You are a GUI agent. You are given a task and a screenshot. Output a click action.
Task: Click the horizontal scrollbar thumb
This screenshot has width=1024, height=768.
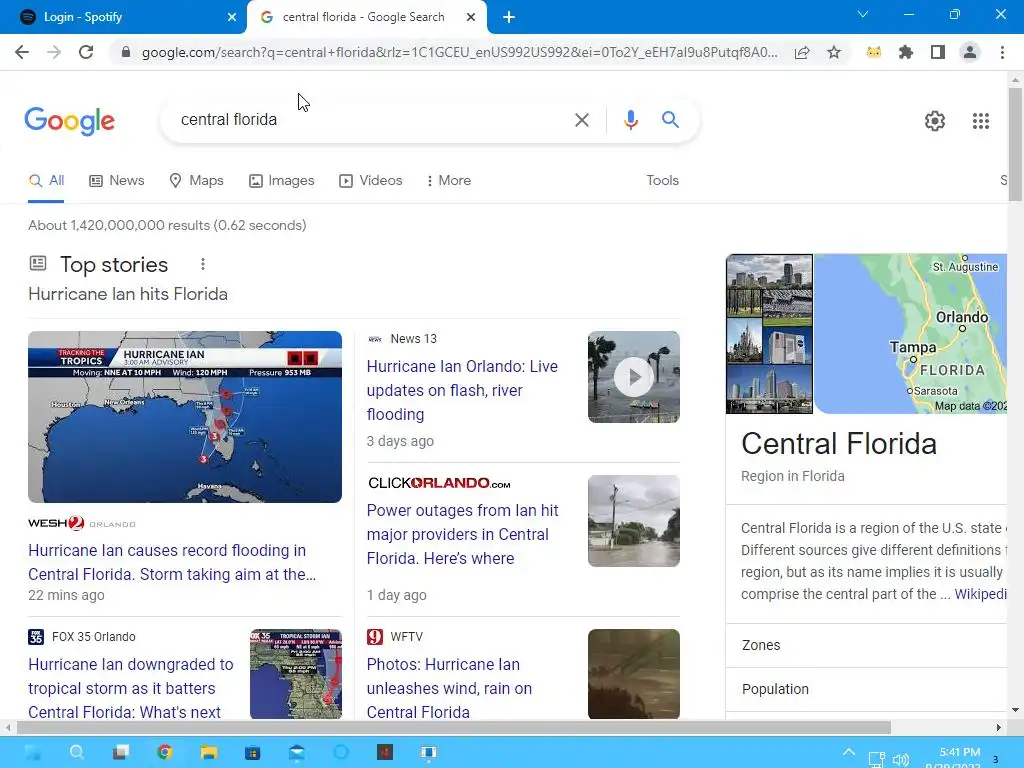454,728
